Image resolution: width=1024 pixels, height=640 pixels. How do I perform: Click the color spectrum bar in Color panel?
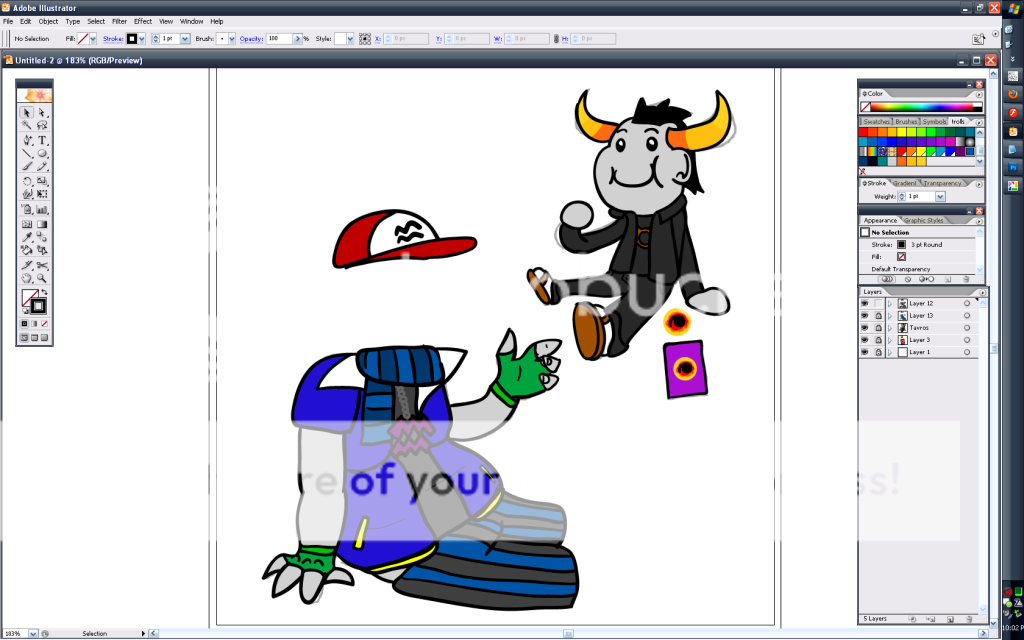[921, 106]
